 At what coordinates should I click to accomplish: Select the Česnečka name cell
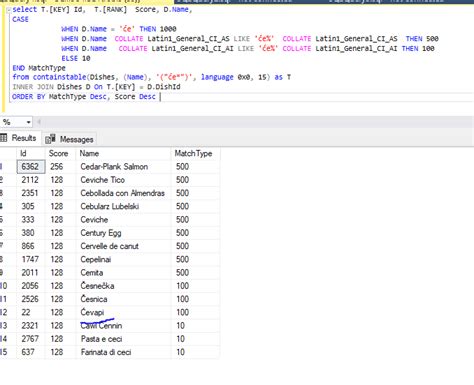click(x=124, y=286)
